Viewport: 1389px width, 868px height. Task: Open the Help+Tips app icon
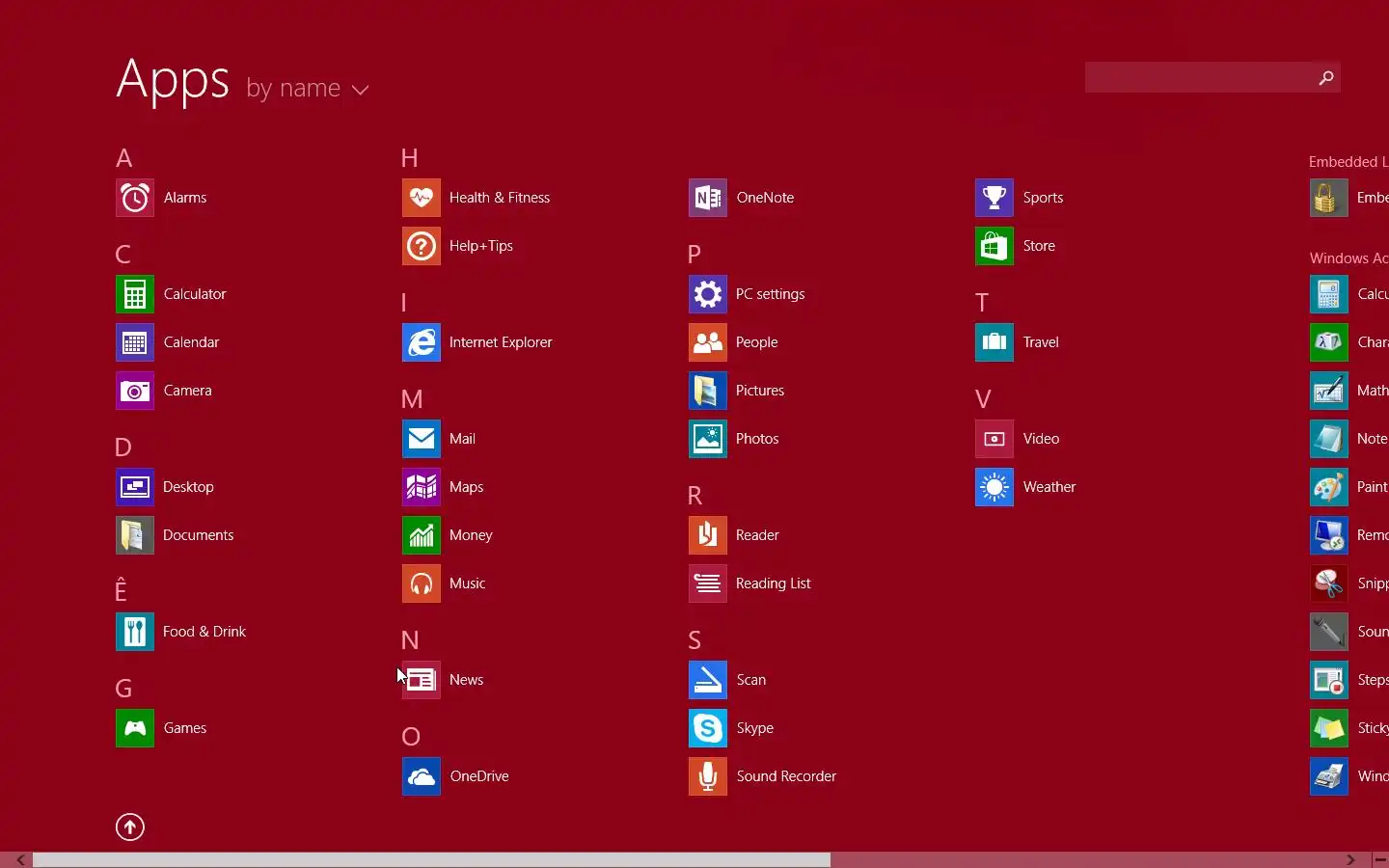coord(422,246)
